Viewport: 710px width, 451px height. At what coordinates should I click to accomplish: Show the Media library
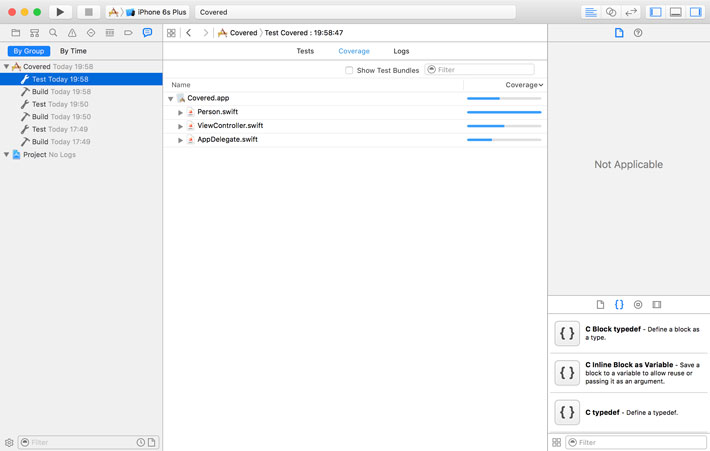point(657,304)
